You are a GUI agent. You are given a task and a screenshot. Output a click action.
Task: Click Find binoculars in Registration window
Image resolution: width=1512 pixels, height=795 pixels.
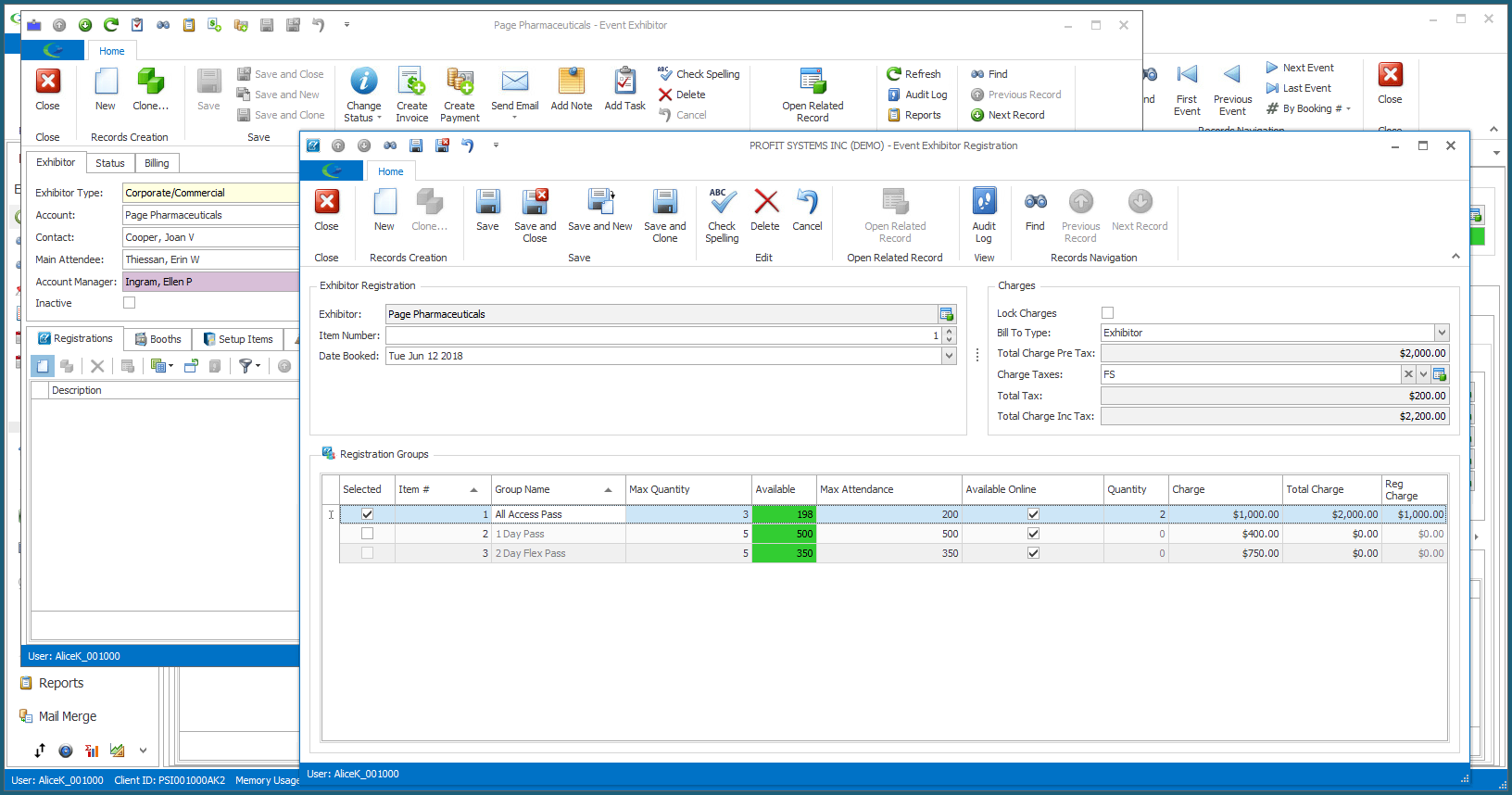click(x=1035, y=210)
